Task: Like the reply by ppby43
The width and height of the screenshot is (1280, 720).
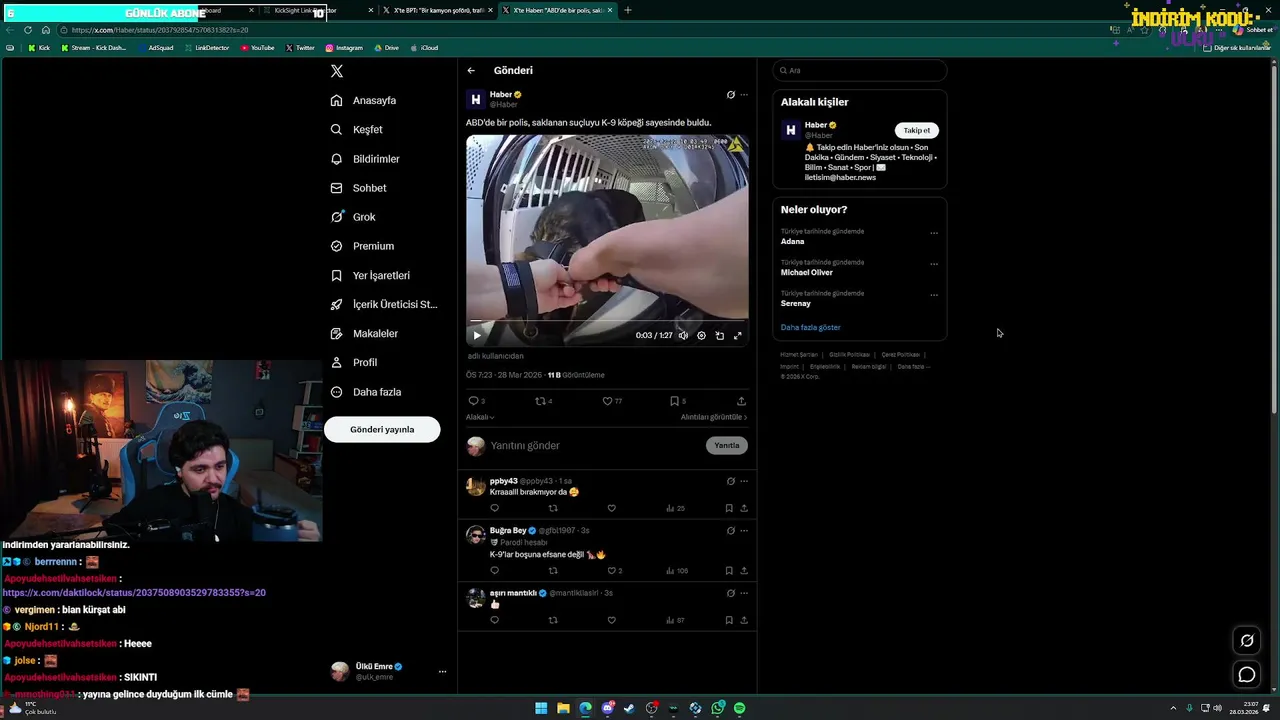Action: pos(611,508)
